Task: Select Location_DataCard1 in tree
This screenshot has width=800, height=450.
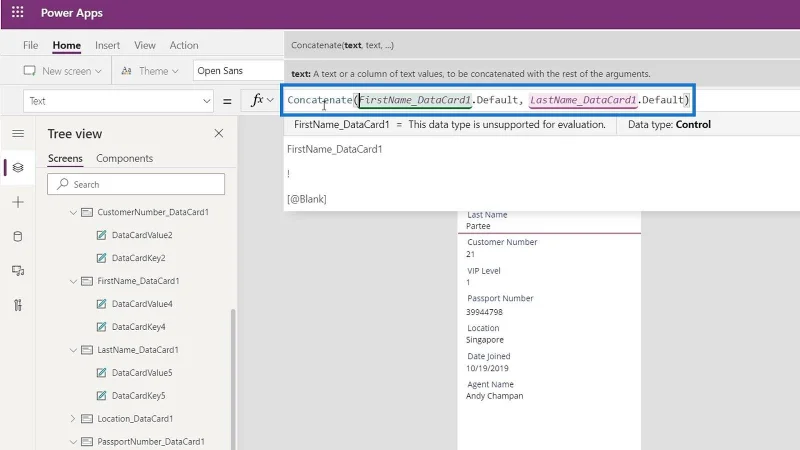Action: 135,418
